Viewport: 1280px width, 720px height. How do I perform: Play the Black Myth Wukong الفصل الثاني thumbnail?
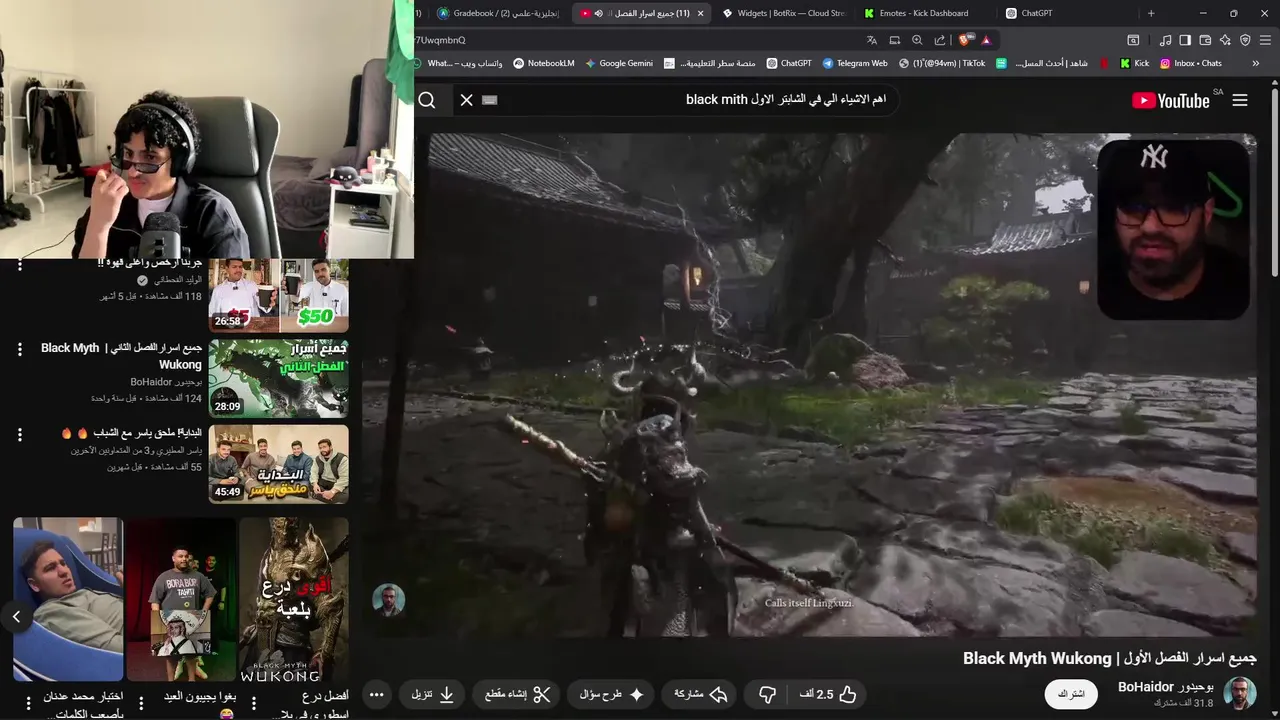pyautogui.click(x=279, y=378)
